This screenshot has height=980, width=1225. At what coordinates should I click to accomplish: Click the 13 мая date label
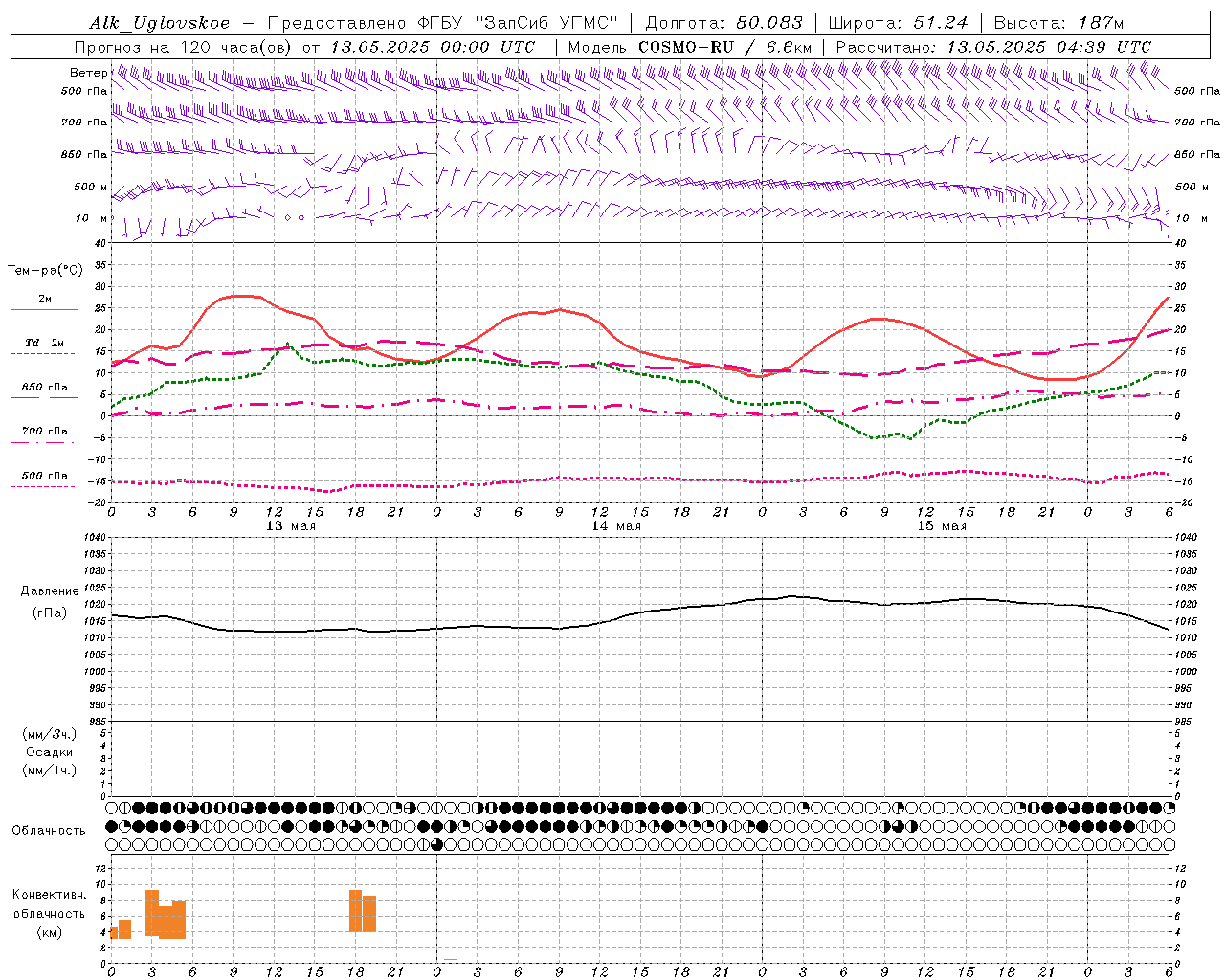(x=290, y=526)
